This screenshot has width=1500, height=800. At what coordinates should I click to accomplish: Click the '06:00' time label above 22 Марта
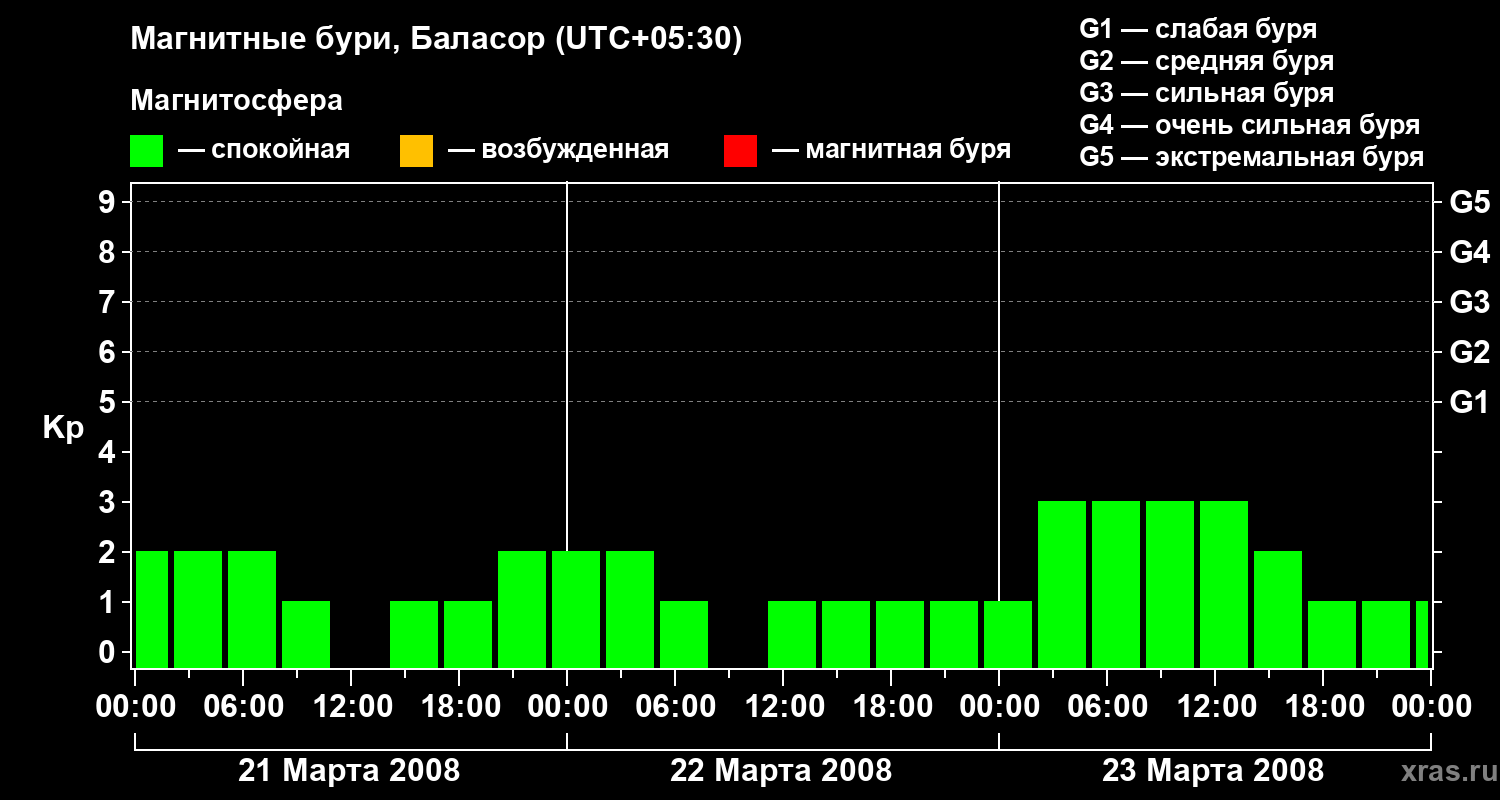tap(675, 707)
